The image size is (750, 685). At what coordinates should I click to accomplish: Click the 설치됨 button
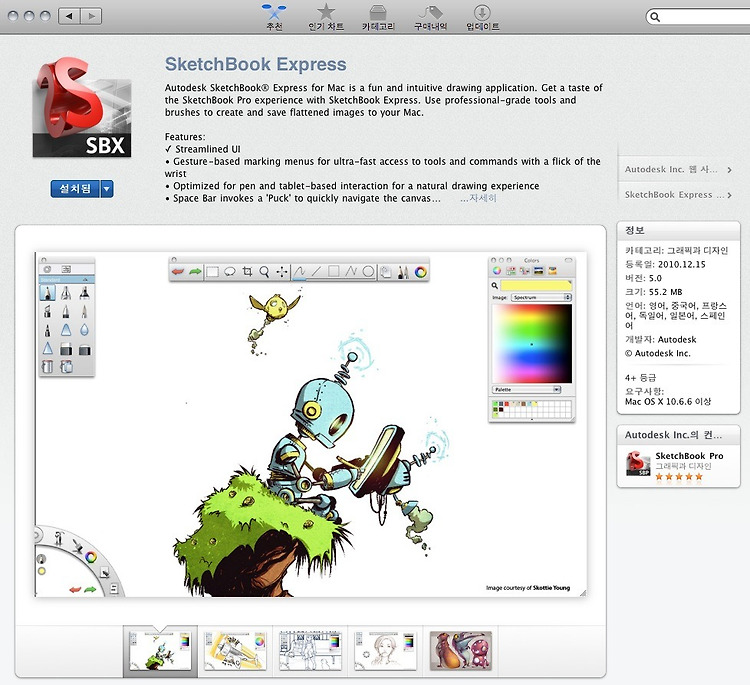(x=75, y=188)
